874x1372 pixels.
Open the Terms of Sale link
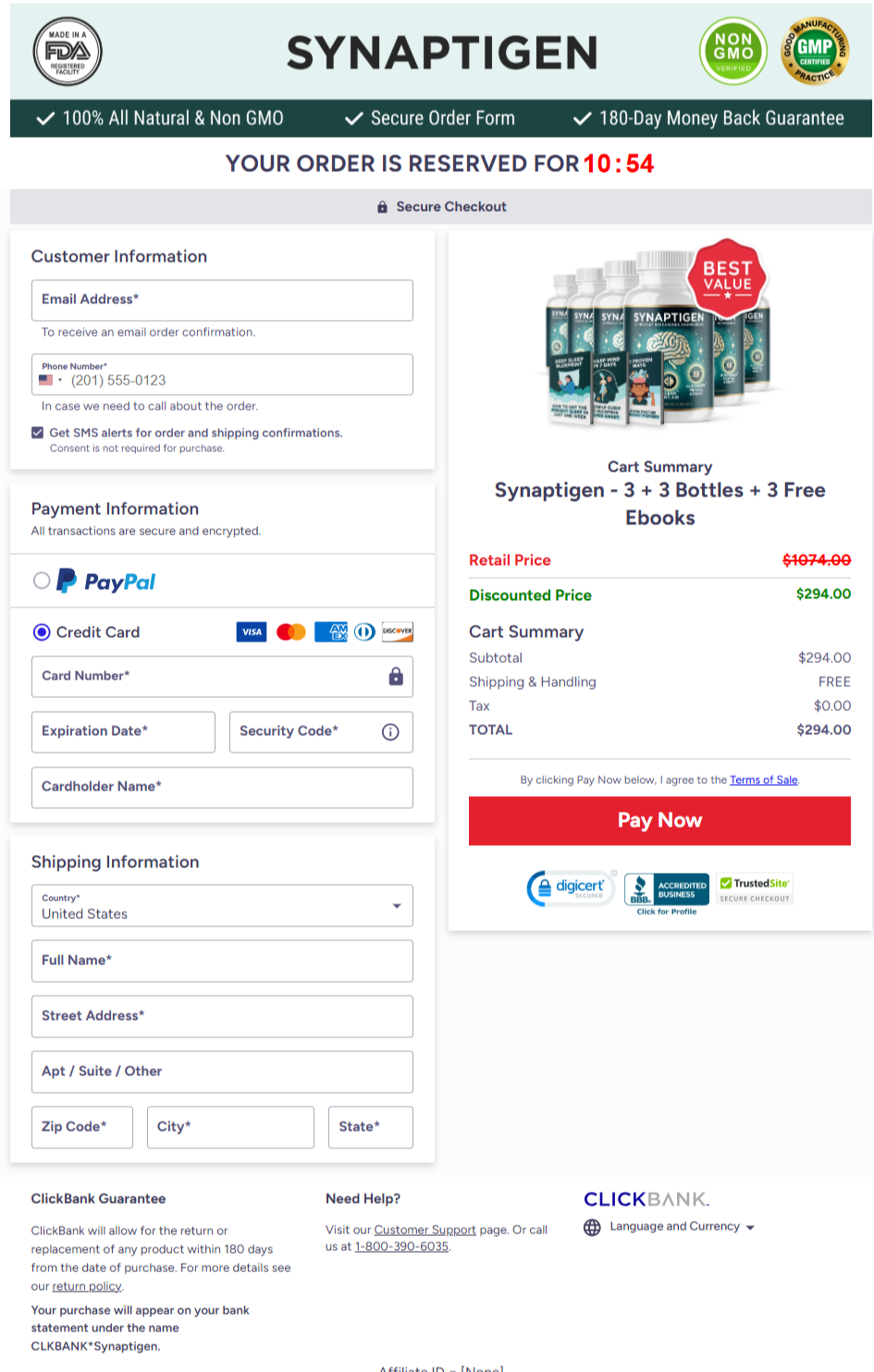coord(764,780)
